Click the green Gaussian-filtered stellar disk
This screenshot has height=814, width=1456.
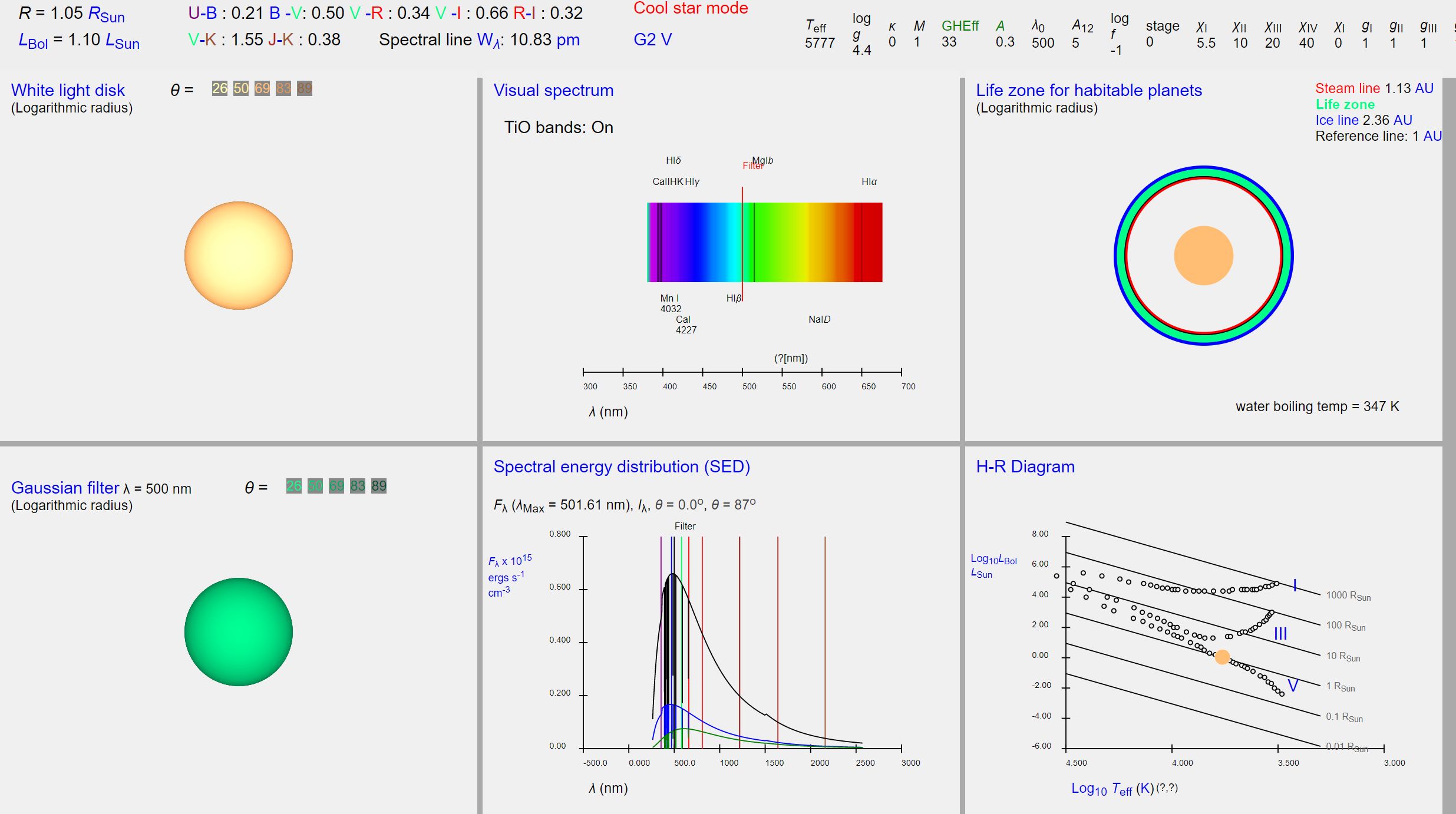point(238,631)
